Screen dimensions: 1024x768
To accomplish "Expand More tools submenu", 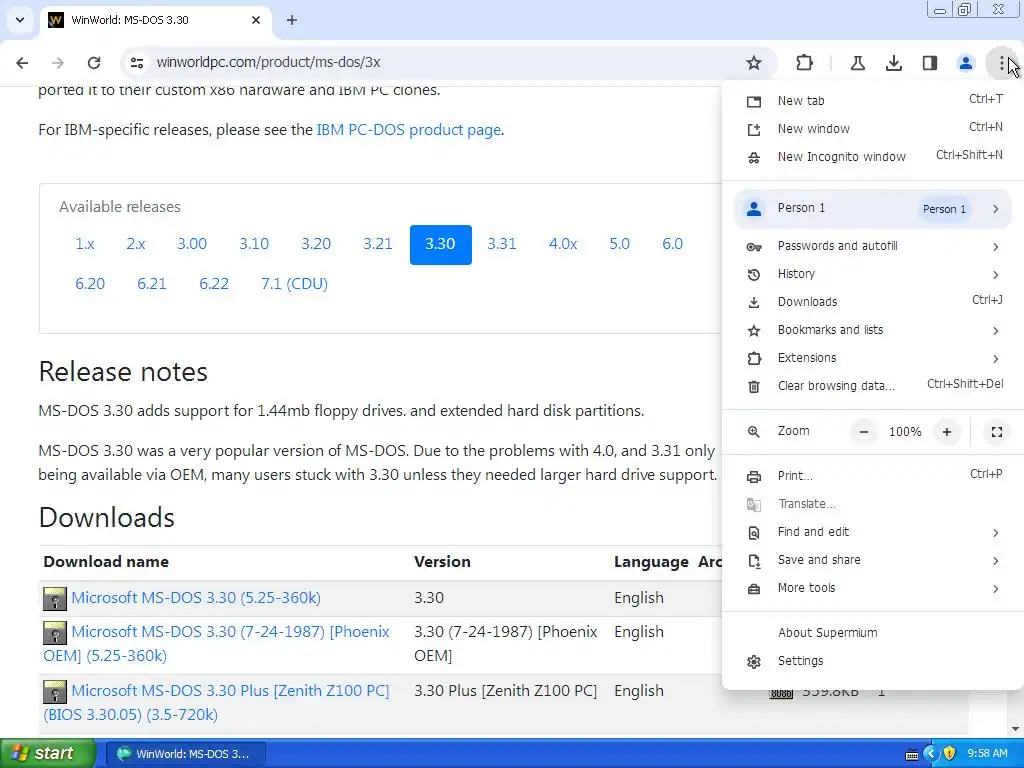I will point(872,588).
